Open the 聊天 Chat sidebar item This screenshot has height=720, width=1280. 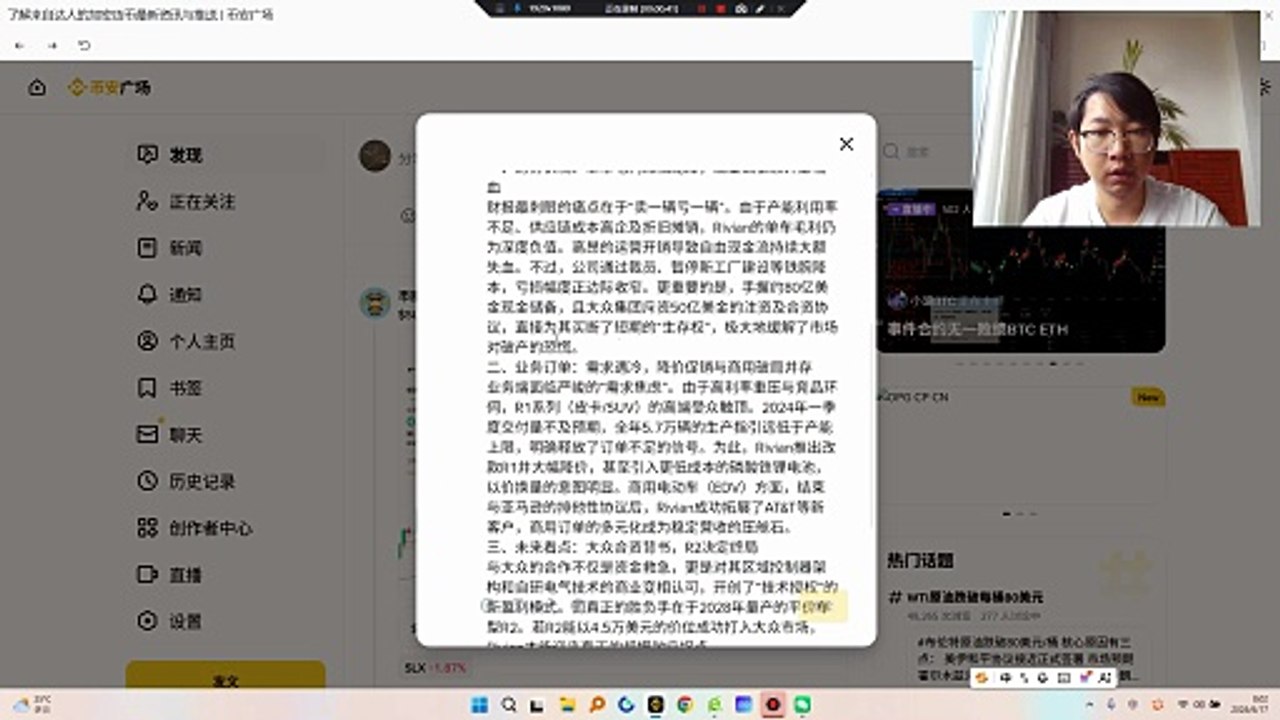coord(227,435)
